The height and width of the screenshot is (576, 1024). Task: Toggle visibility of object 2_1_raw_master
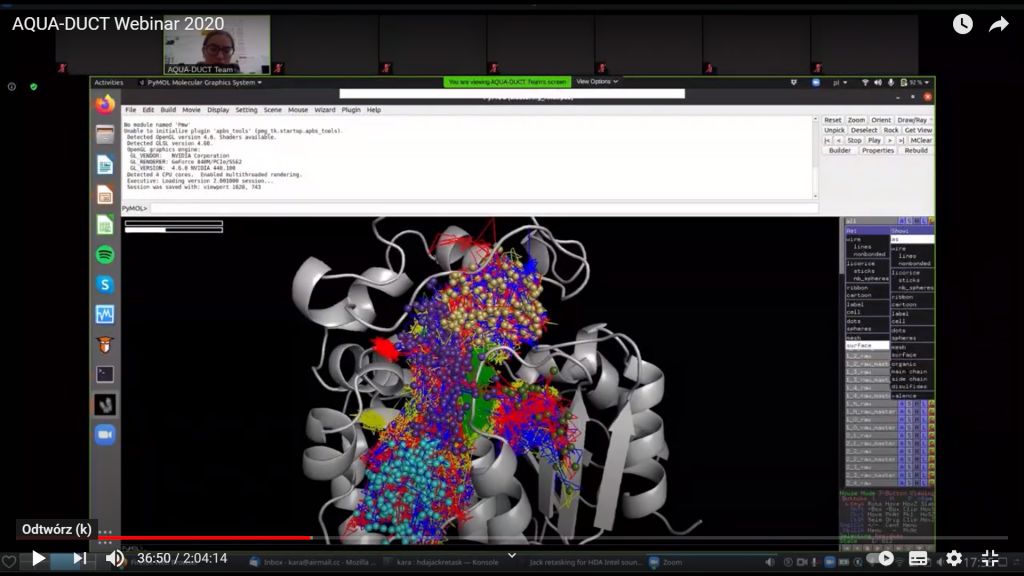point(872,443)
